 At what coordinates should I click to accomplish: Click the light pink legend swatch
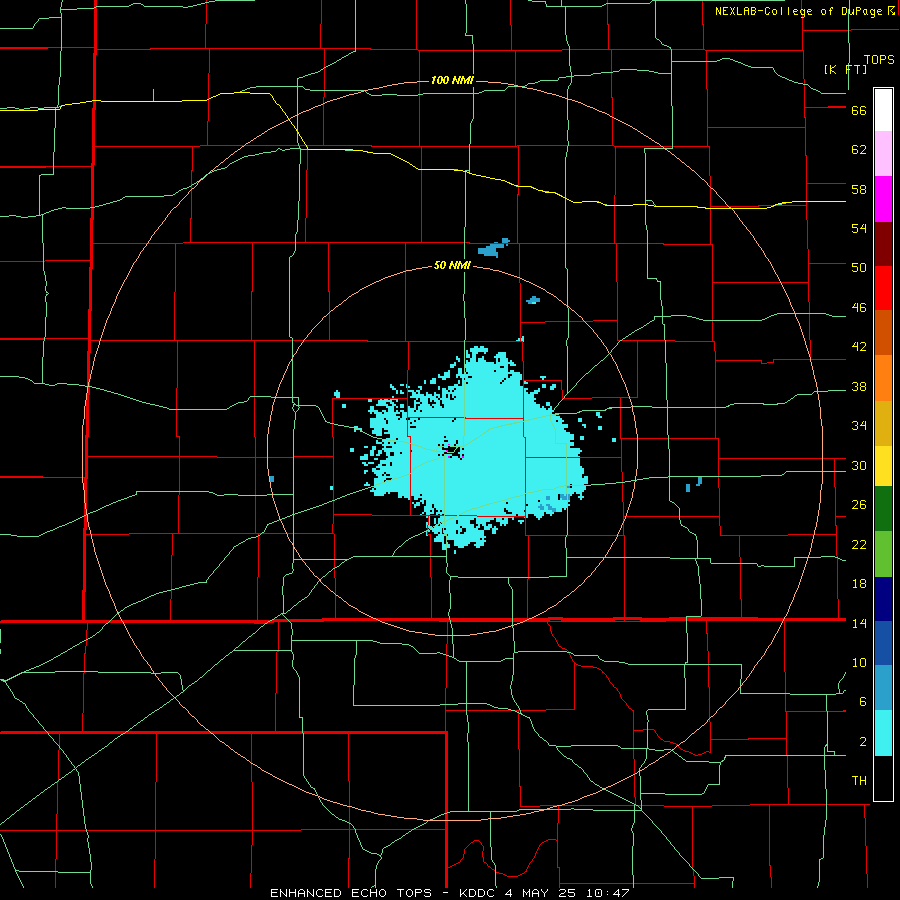point(883,154)
